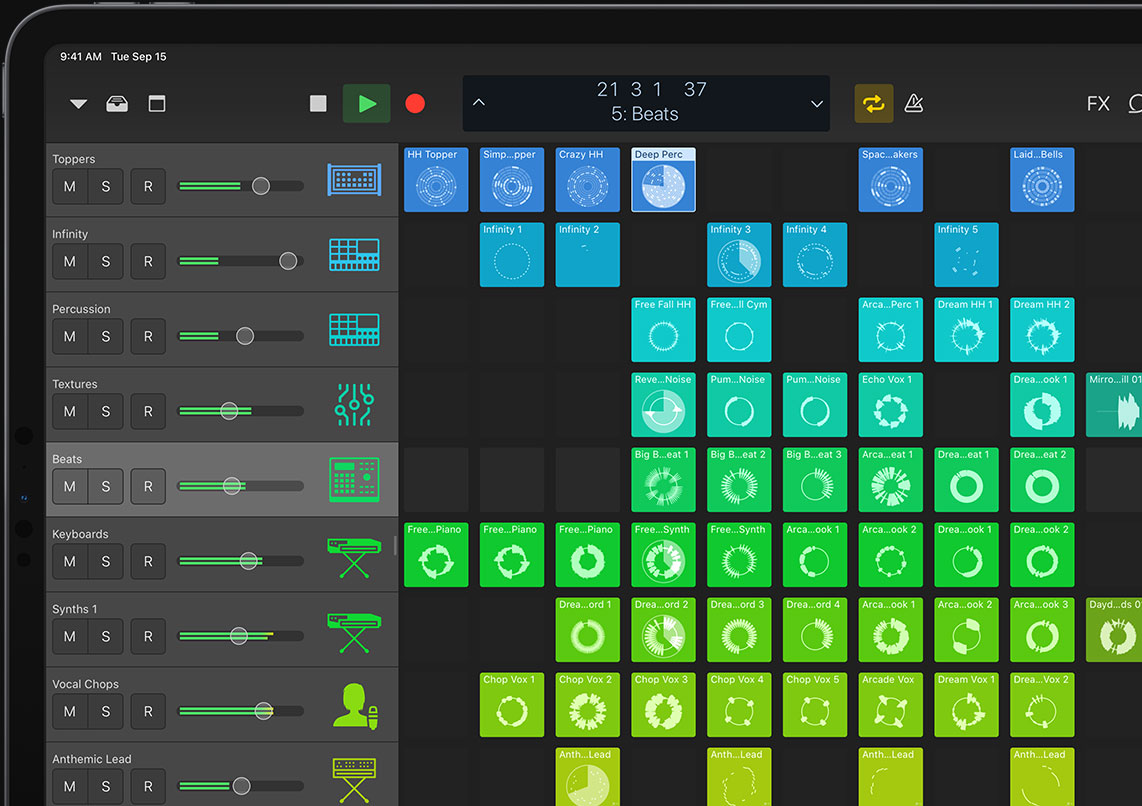Open the Keyboards stand instrument icon
The image size is (1142, 806).
pos(354,558)
